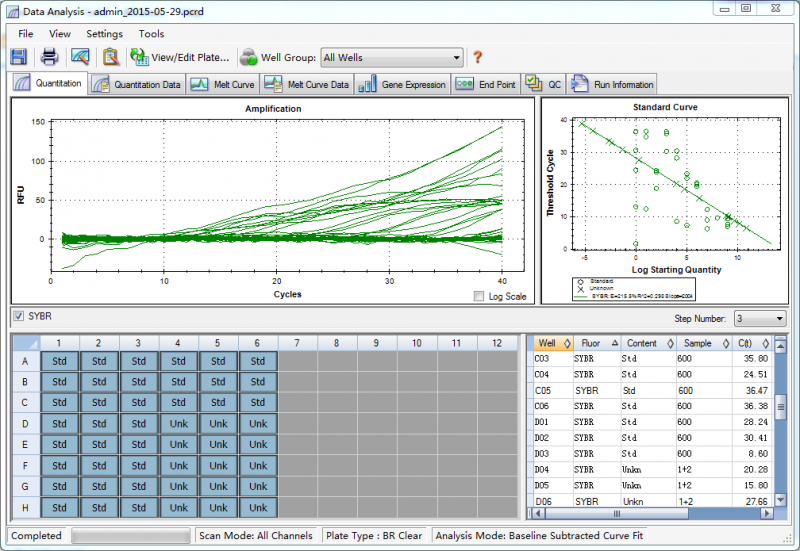Uncheck the SYBR fluorophore checkbox
The image size is (800, 551).
pyautogui.click(x=19, y=317)
